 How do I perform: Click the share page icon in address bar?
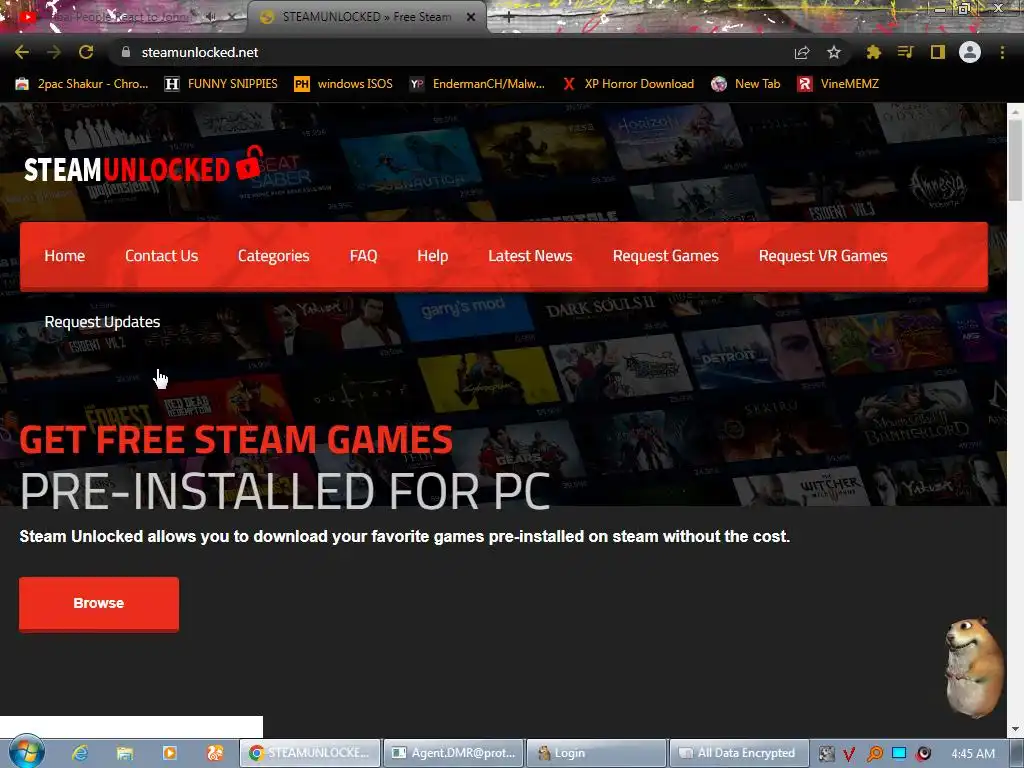(802, 52)
